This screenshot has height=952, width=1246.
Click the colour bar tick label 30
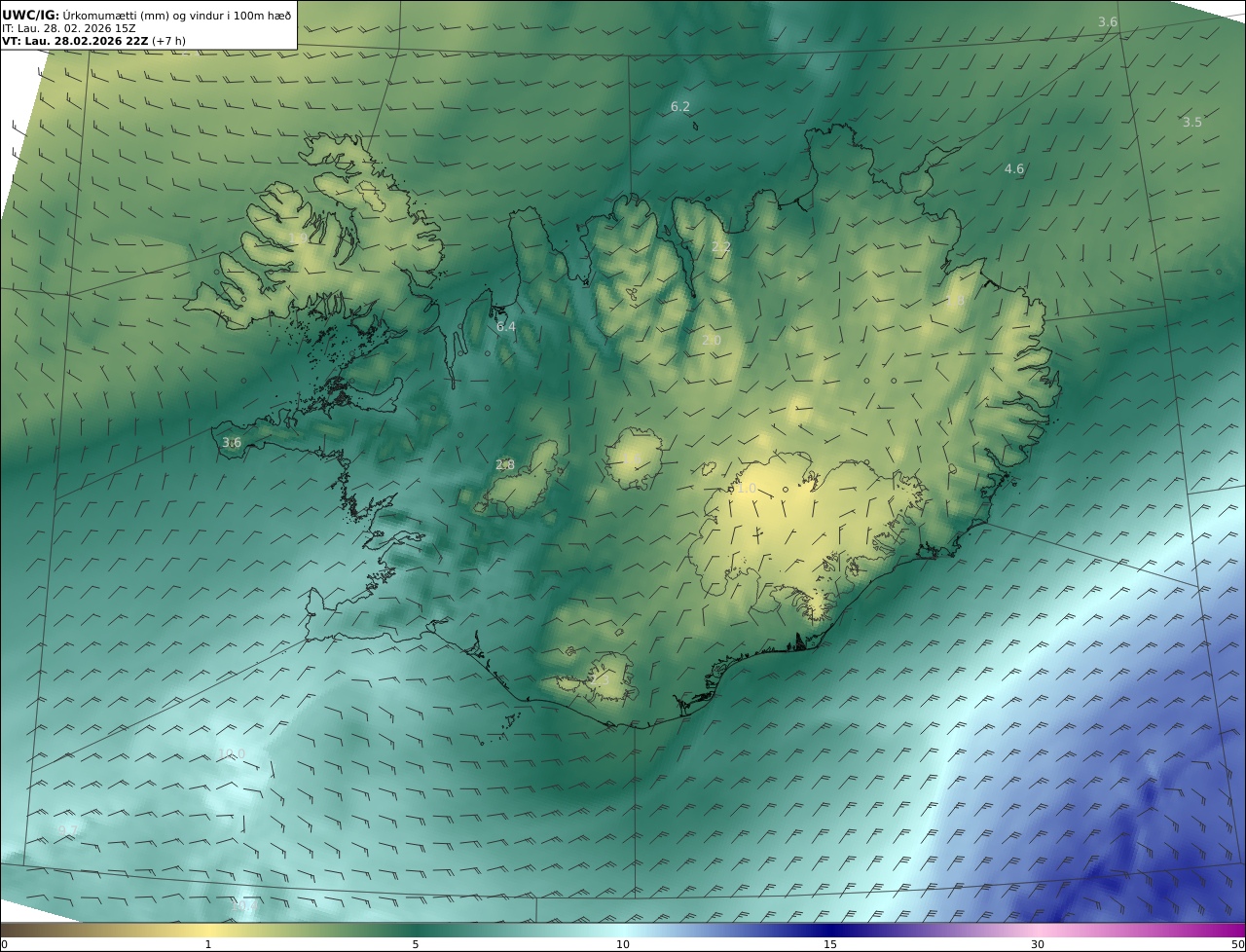(x=1038, y=944)
